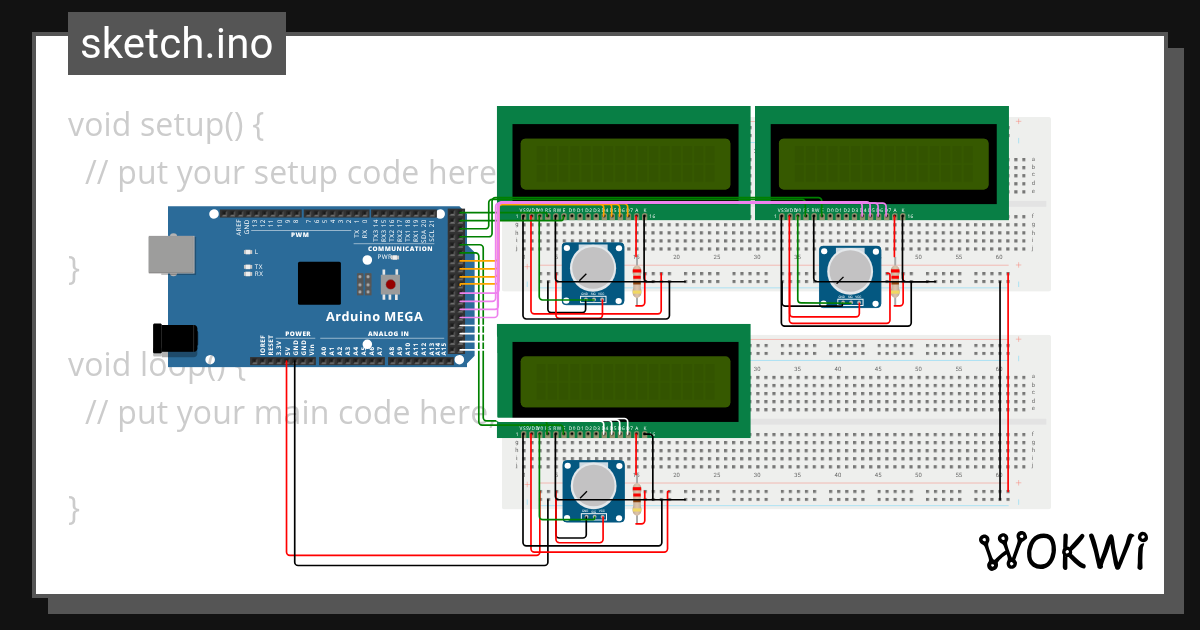Viewport: 1200px width, 630px height.
Task: Toggle the L LED indicator on the Arduino
Action: click(249, 251)
